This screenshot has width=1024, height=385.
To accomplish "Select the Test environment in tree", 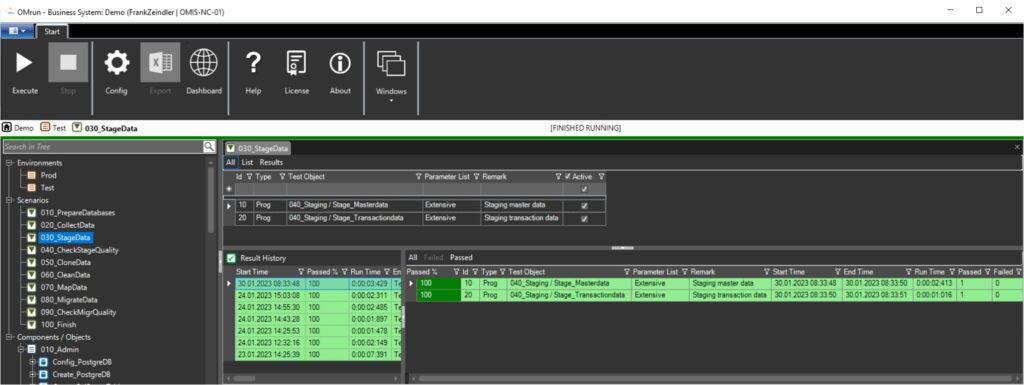I will [x=48, y=188].
